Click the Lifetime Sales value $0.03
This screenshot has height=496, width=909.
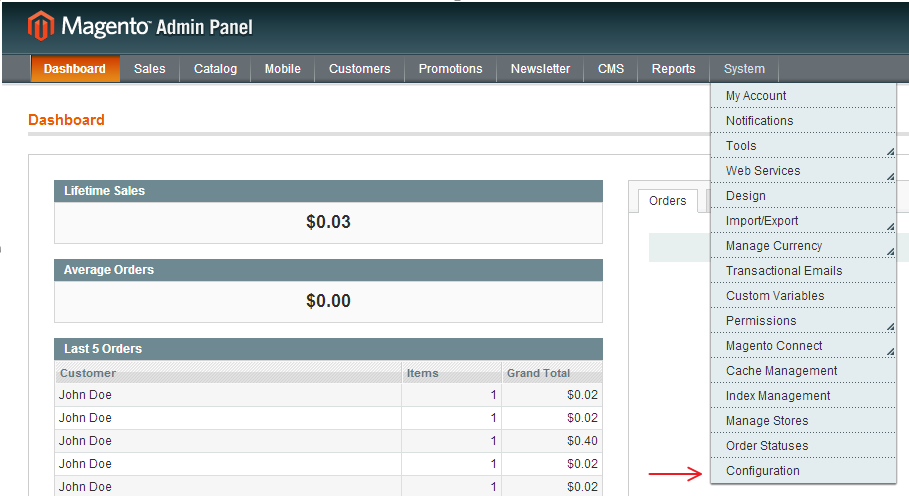click(x=328, y=221)
